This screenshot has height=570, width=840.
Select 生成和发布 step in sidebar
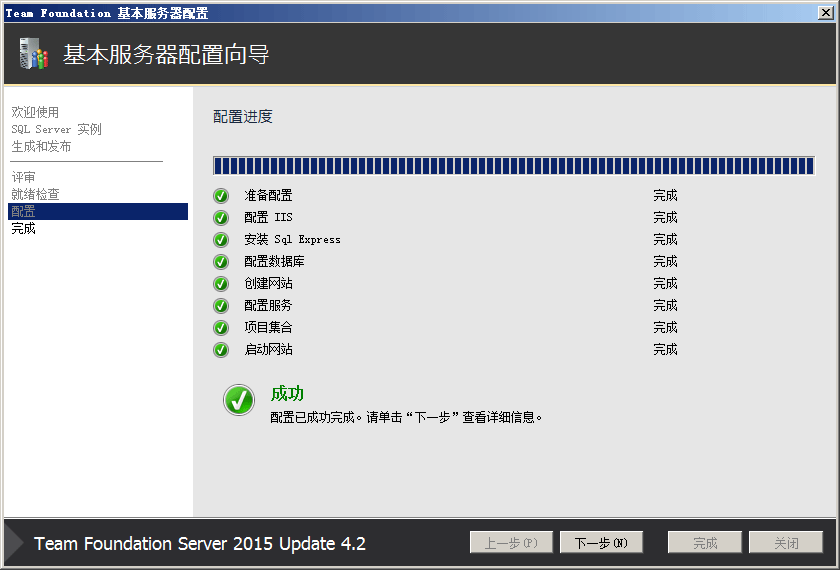(41, 146)
